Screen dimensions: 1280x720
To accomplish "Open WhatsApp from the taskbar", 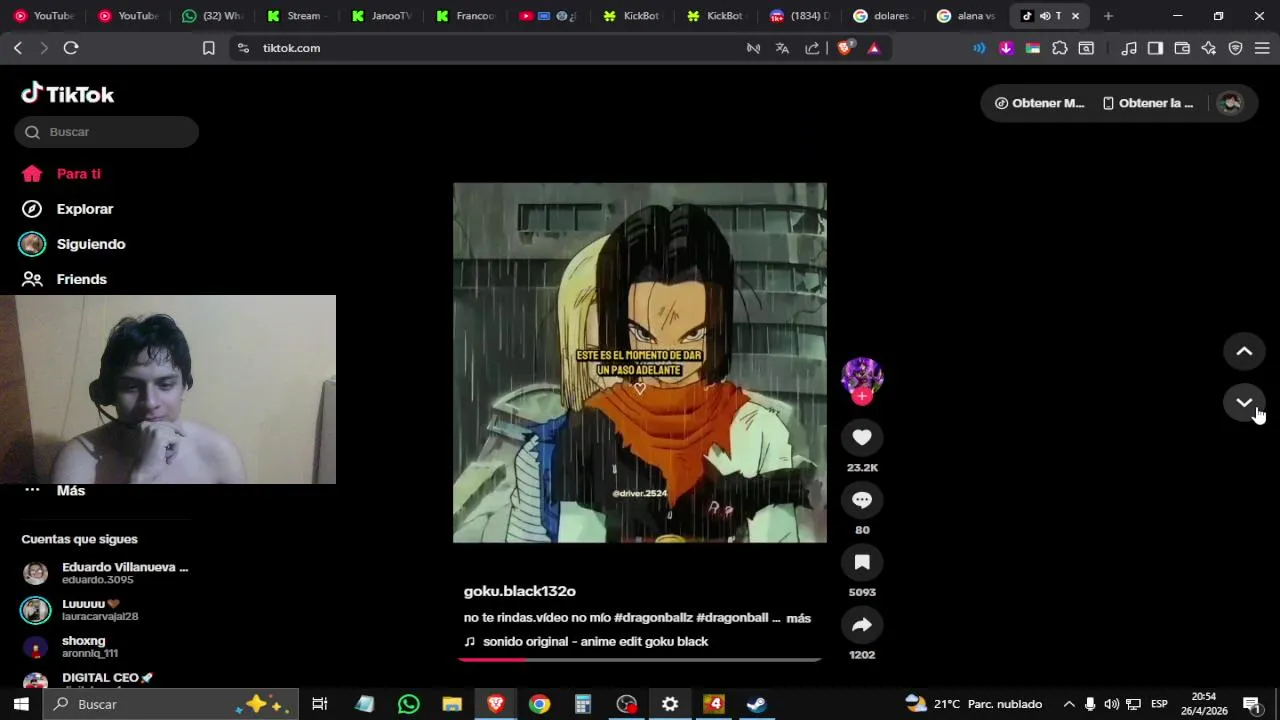I will [x=409, y=704].
